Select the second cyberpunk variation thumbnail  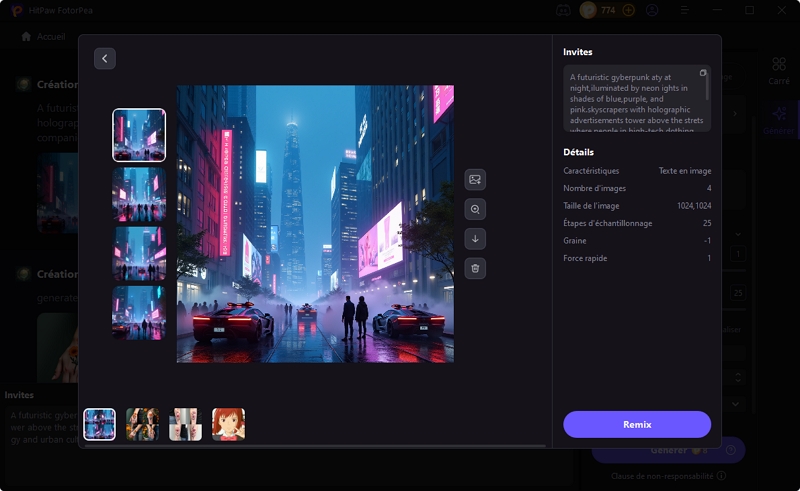[x=139, y=194]
